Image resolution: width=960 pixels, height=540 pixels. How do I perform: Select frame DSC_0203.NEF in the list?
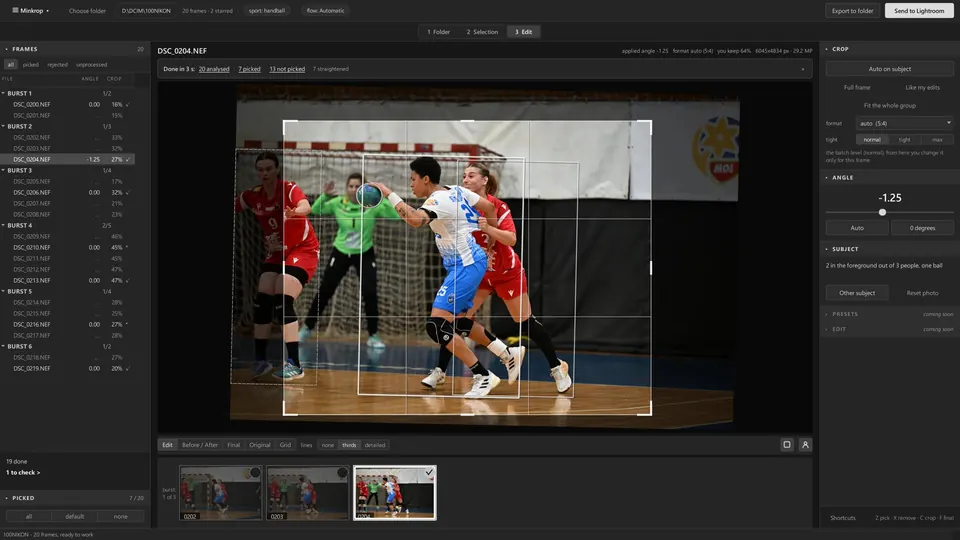click(67, 149)
